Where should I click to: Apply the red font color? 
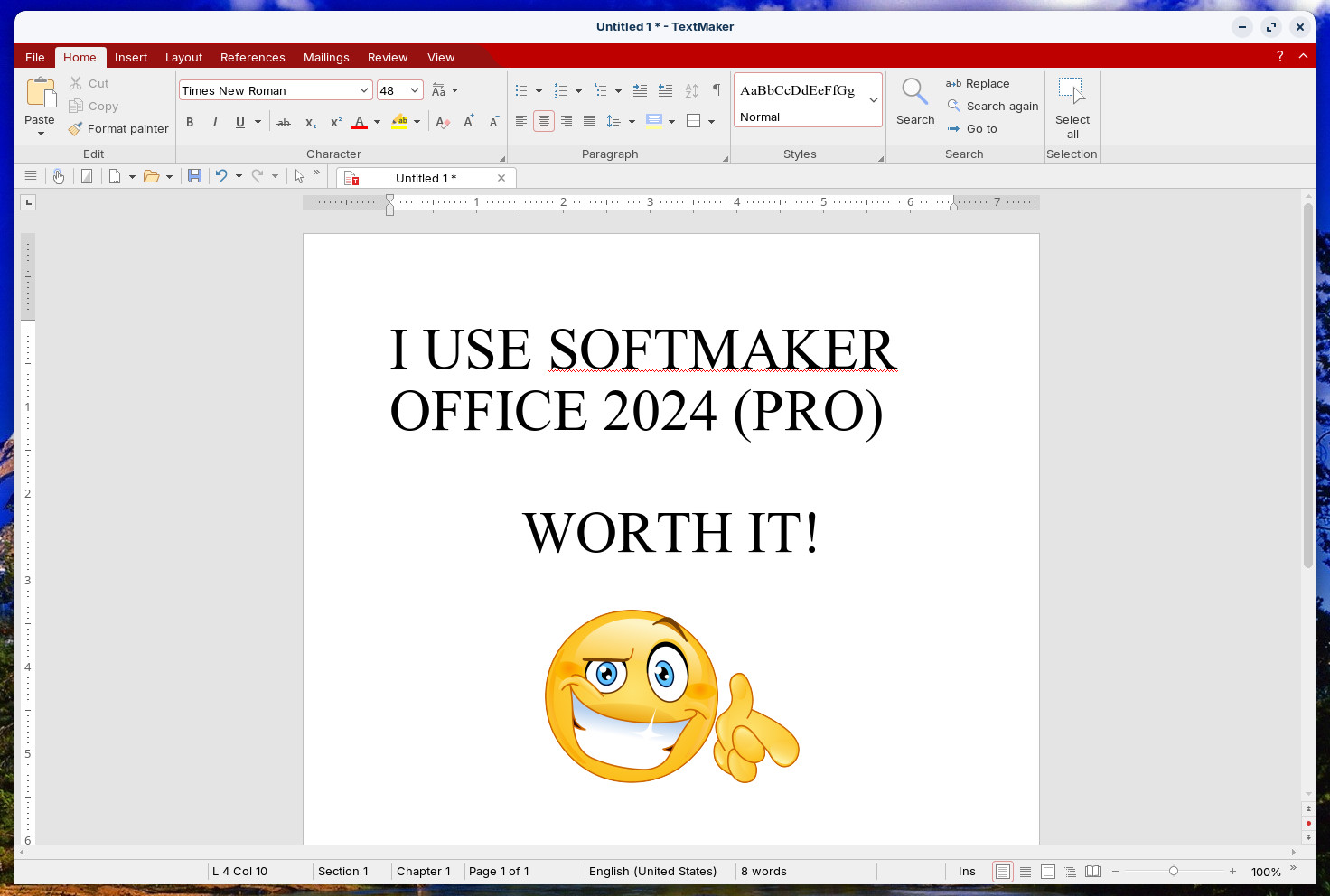tap(360, 122)
